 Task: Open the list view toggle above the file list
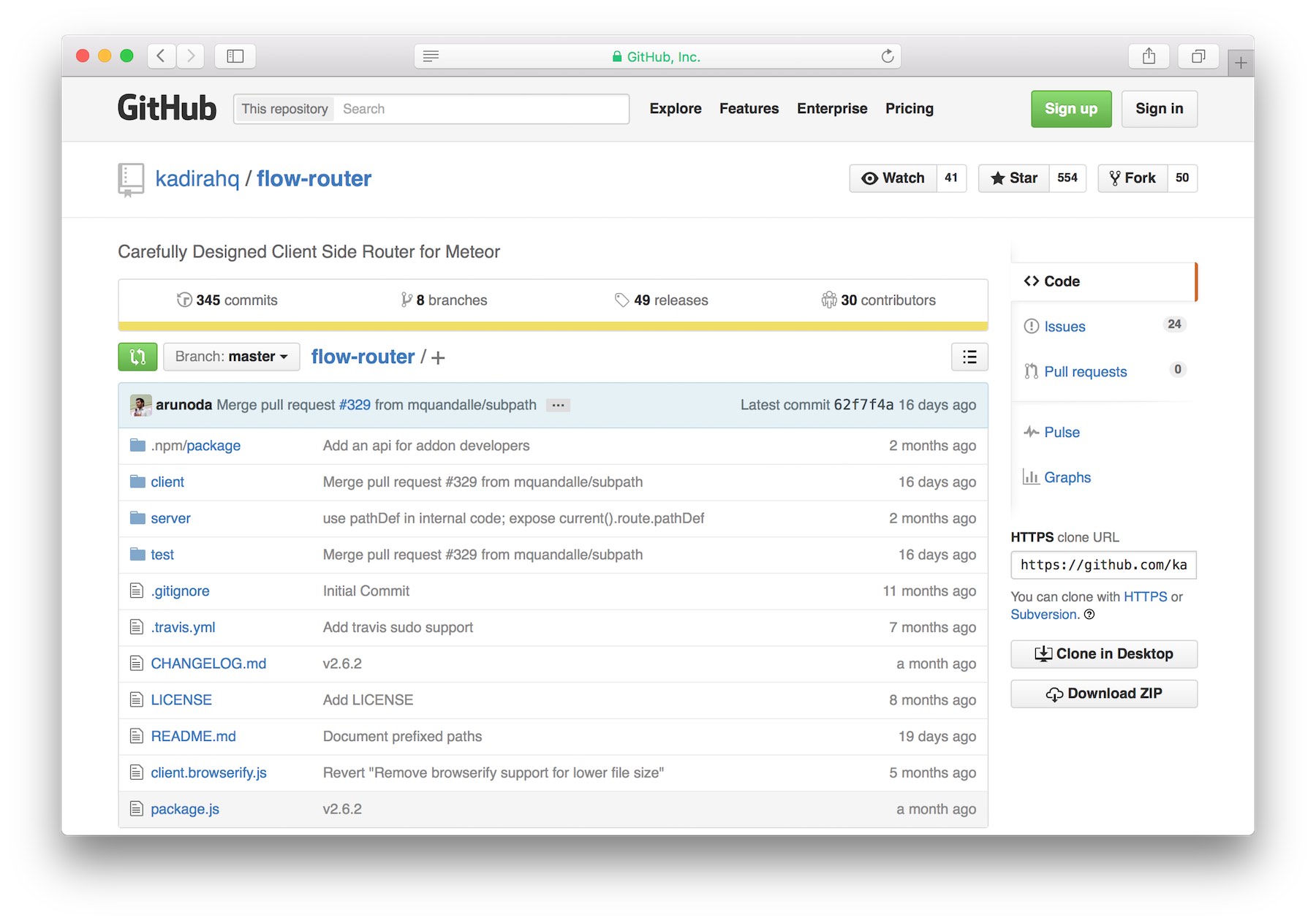pos(969,357)
